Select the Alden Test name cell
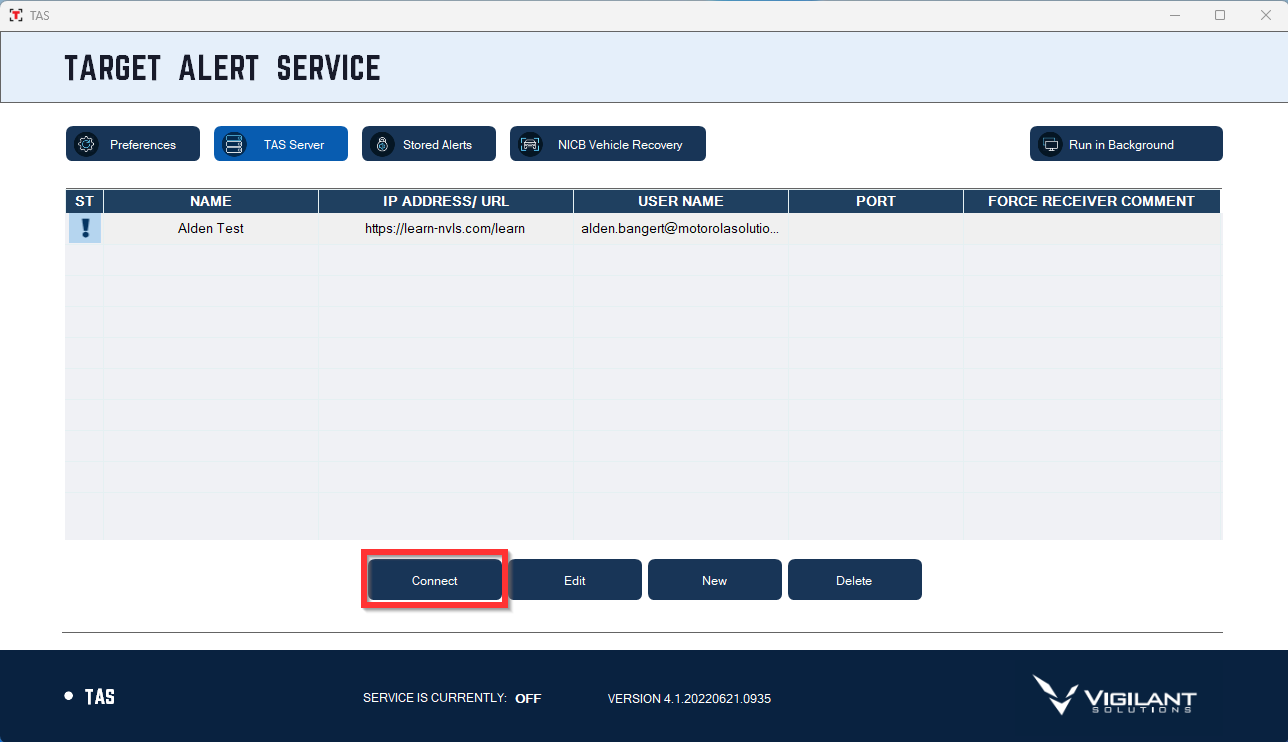Image resolution: width=1288 pixels, height=742 pixels. point(211,229)
